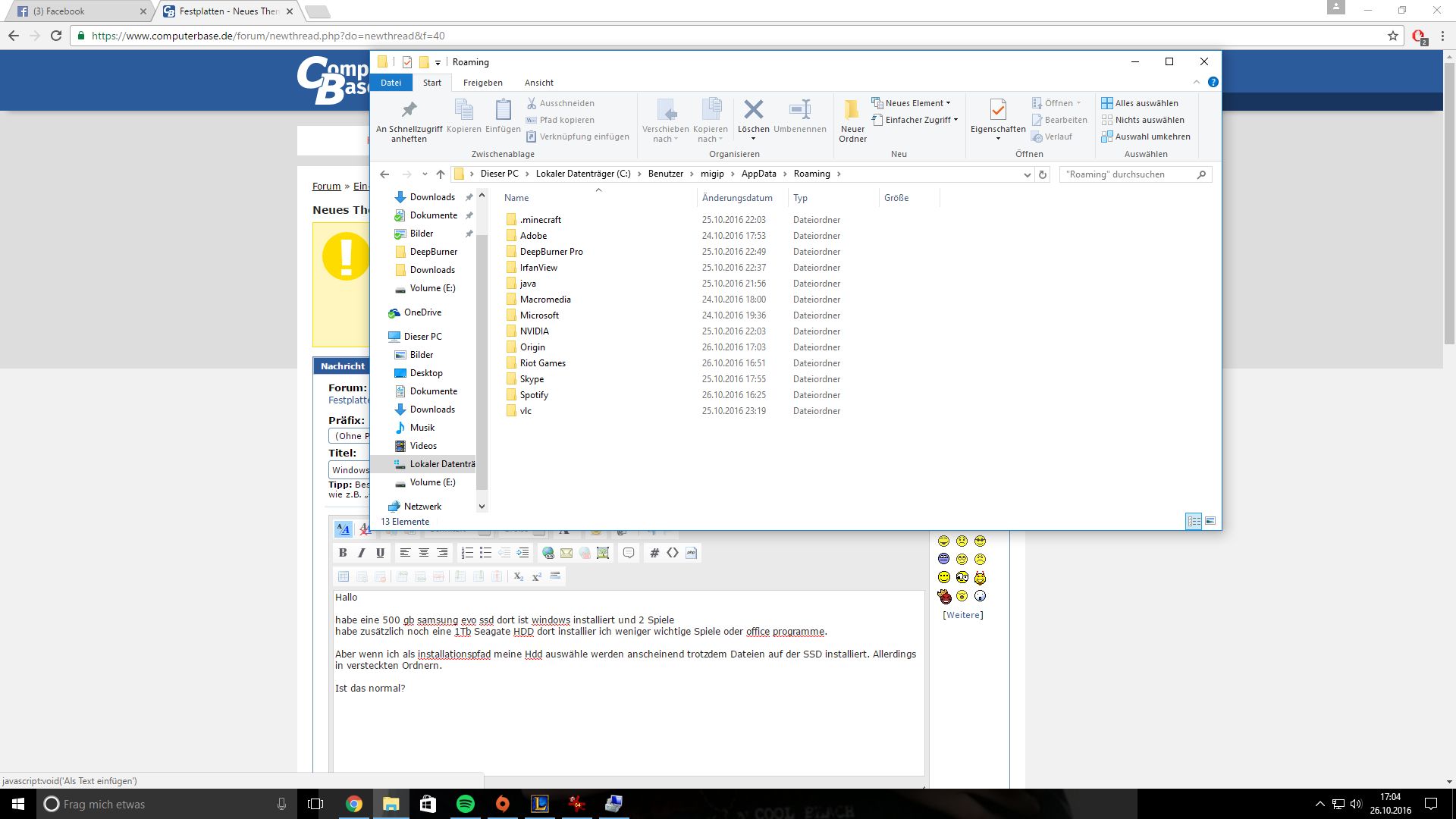The height and width of the screenshot is (819, 1456).
Task: Go back with Explorer's back arrow
Action: coord(384,174)
